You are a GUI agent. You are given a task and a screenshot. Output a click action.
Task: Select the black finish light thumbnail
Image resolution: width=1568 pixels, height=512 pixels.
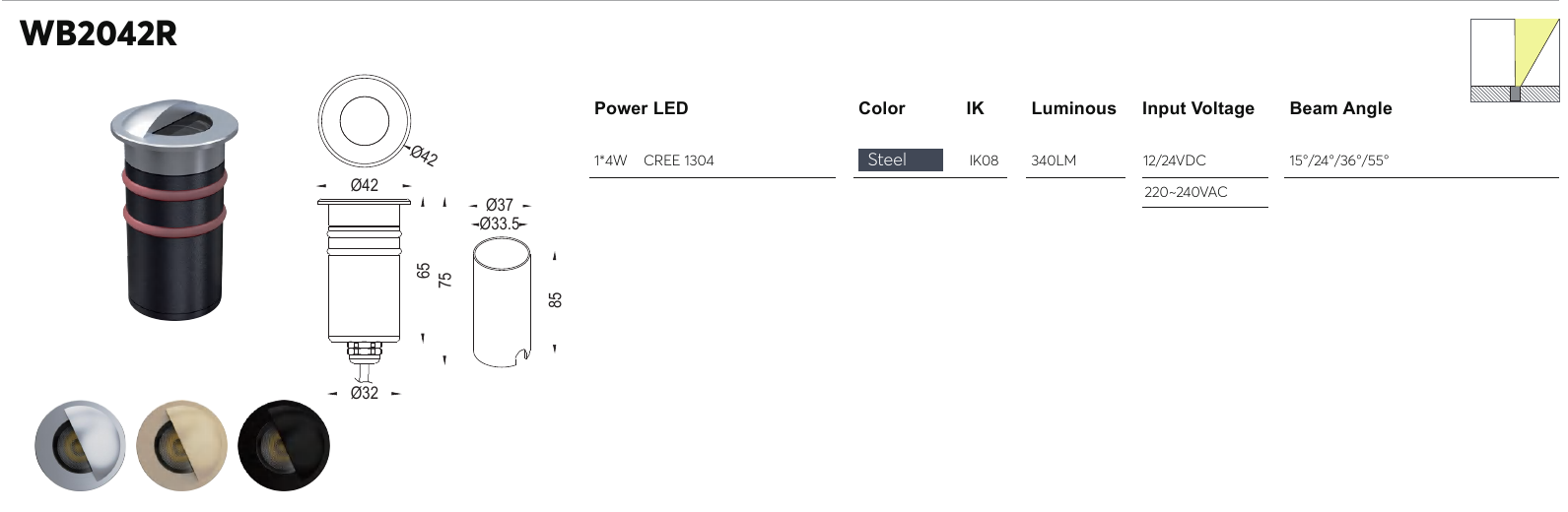click(x=284, y=445)
